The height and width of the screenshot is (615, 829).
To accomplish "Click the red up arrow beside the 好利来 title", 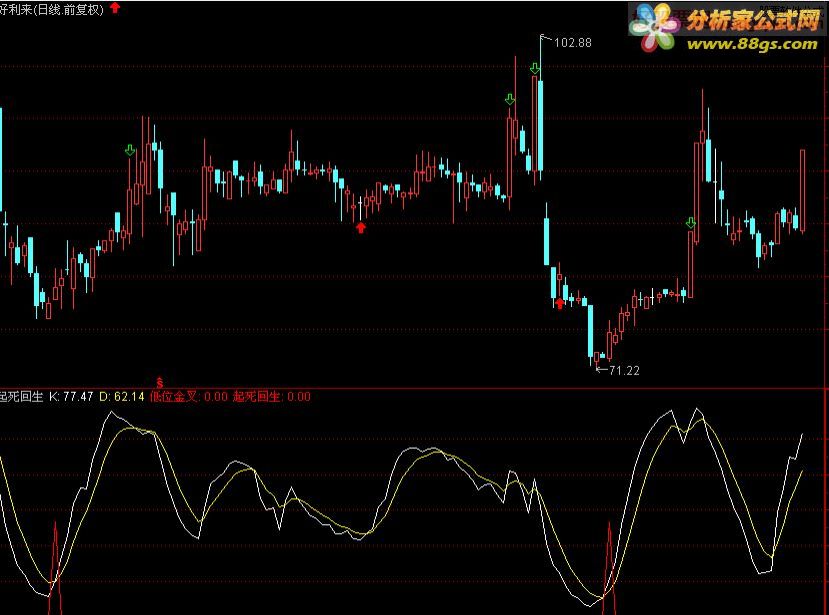I will [x=115, y=8].
